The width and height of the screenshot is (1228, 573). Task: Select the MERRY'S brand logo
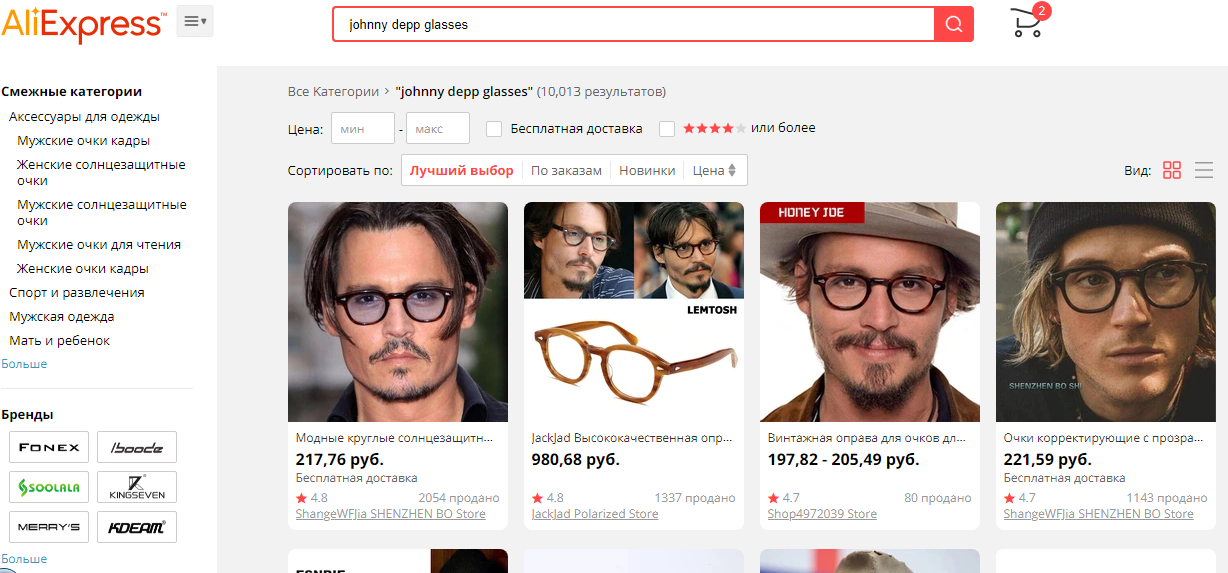pyautogui.click(x=49, y=527)
